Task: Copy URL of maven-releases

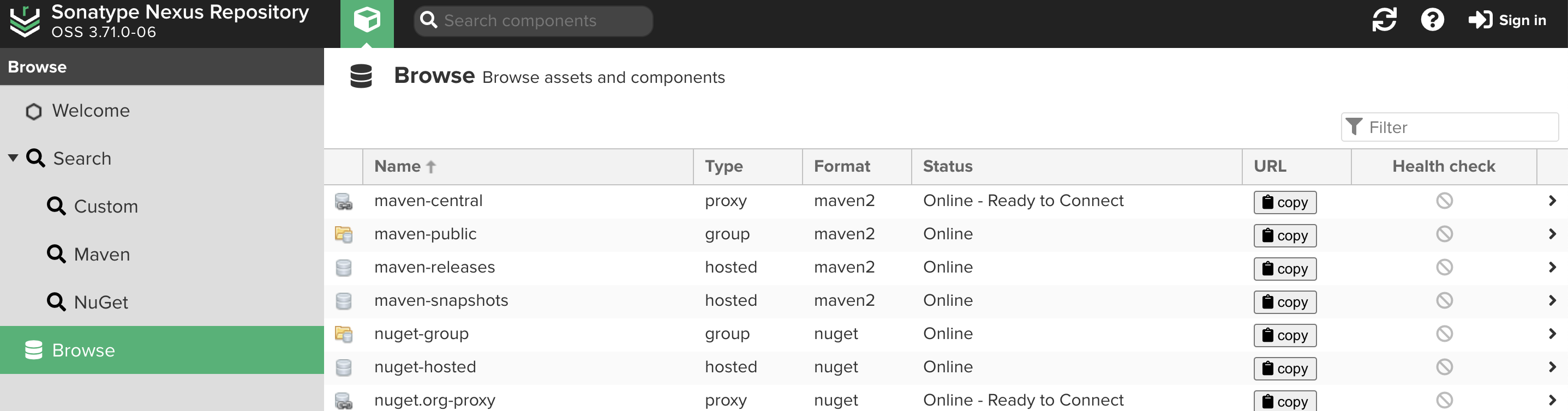Action: (1284, 269)
